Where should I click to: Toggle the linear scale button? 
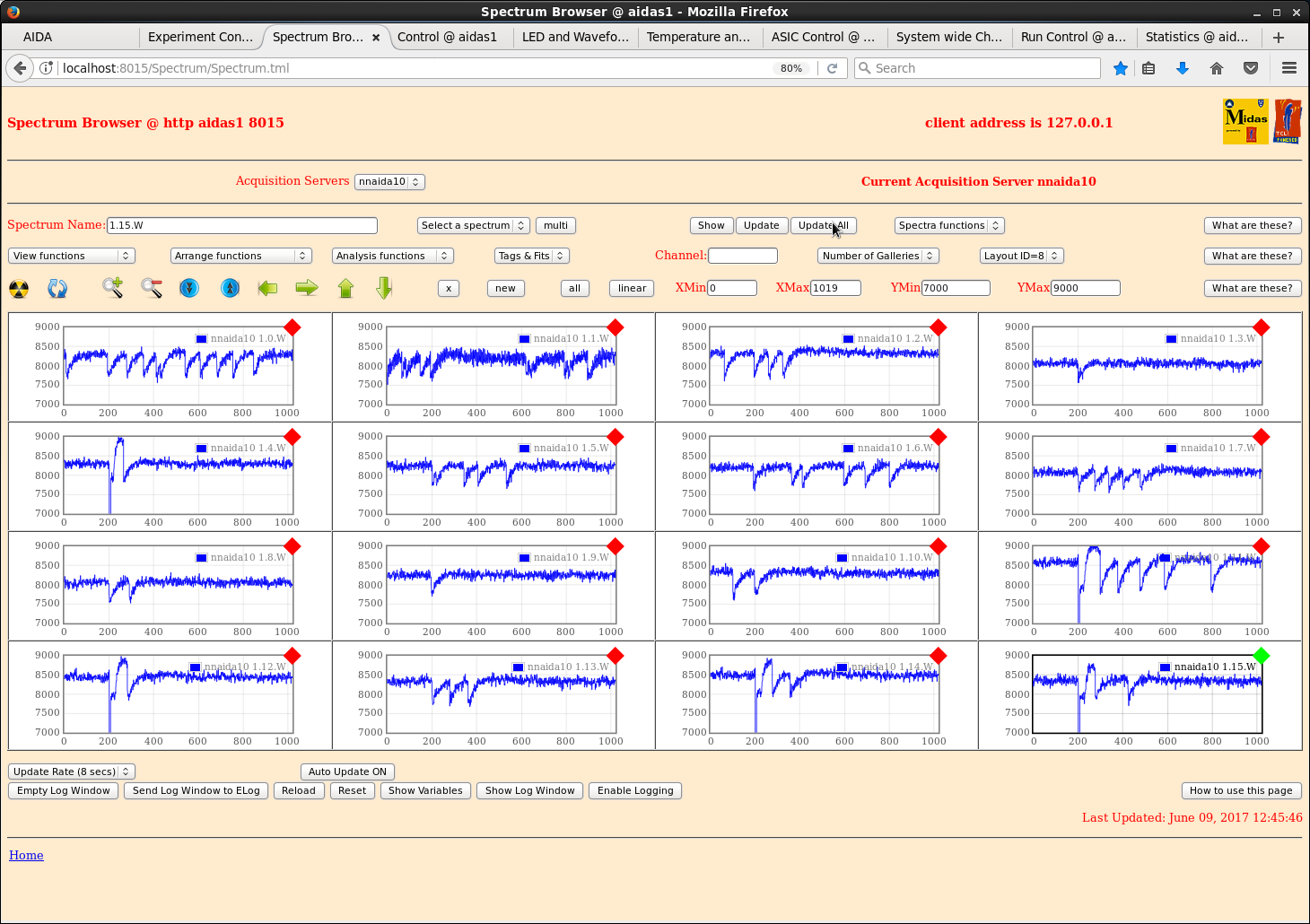(x=632, y=288)
